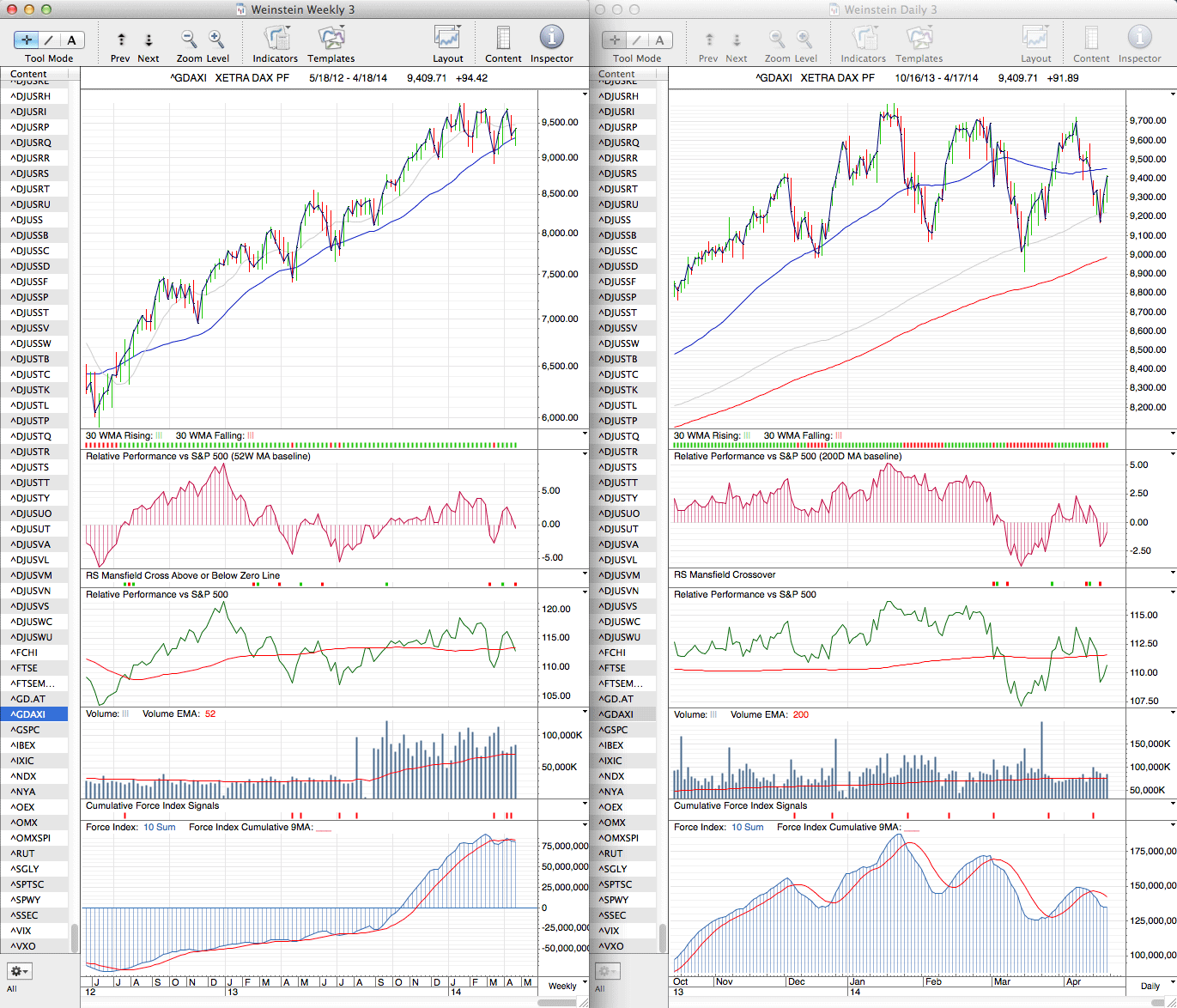Click the Content column header in left sidebar
This screenshot has width=1177, height=1008.
29,75
